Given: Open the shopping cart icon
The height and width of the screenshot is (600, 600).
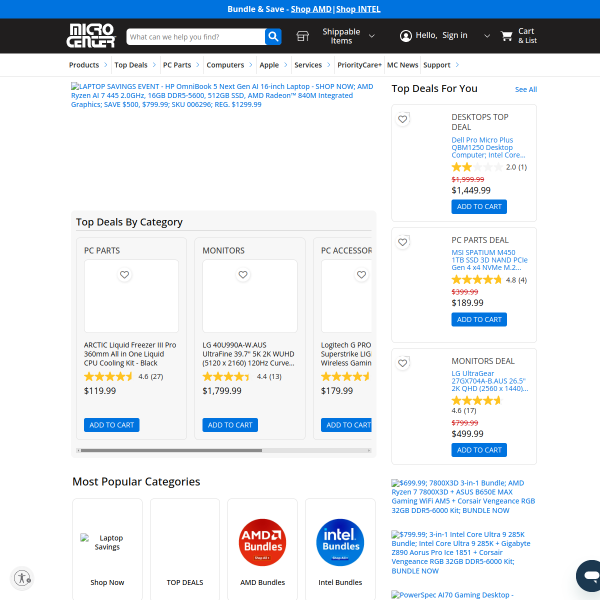Looking at the screenshot, I should coord(507,36).
